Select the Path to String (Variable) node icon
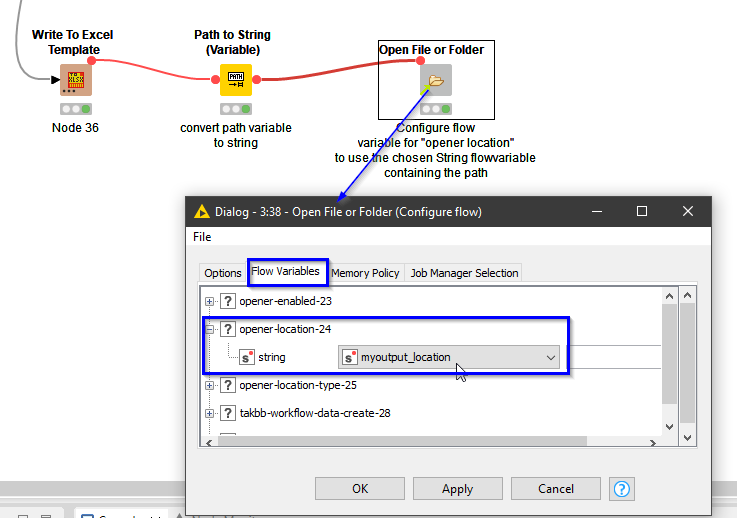Image resolution: width=737 pixels, height=518 pixels. [235, 80]
